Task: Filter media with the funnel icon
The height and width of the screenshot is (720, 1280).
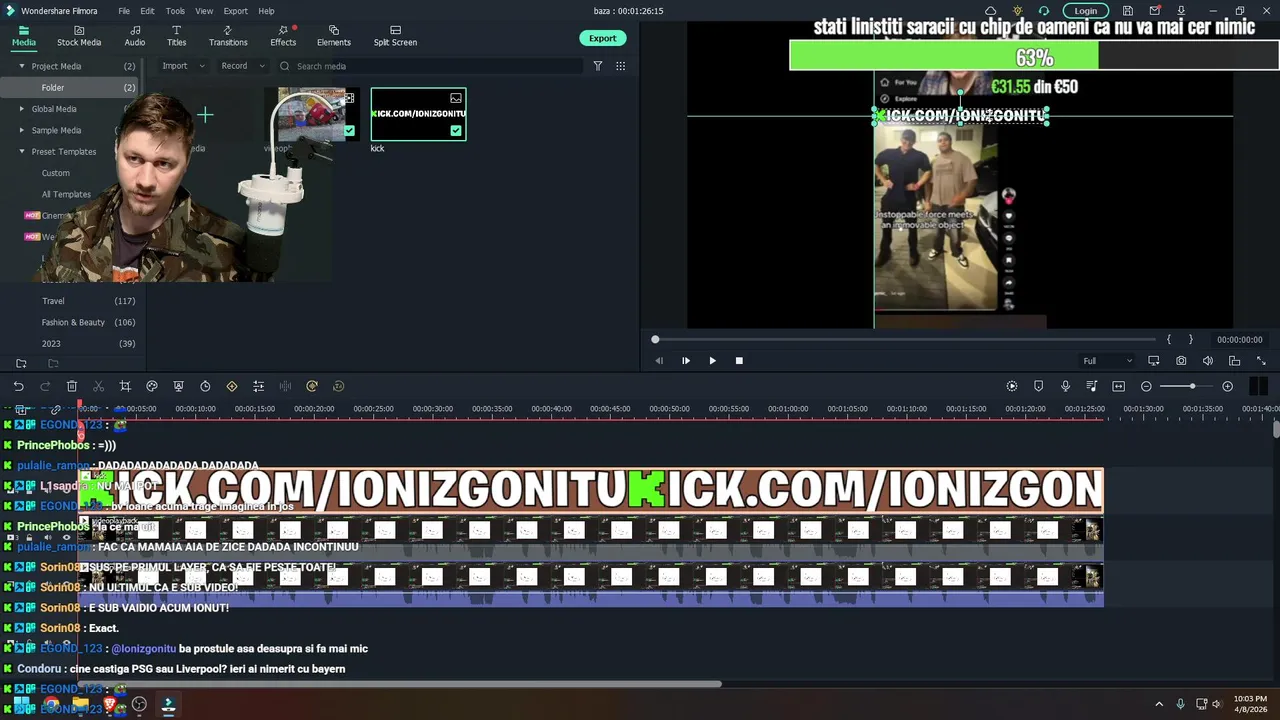Action: point(598,66)
